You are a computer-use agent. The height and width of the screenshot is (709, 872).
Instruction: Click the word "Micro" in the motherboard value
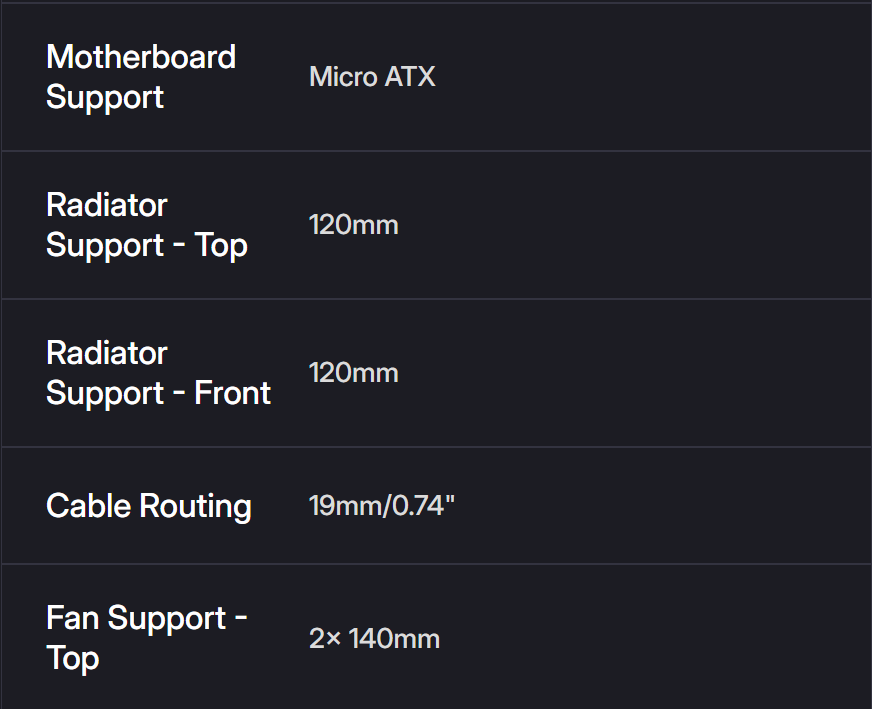click(343, 77)
